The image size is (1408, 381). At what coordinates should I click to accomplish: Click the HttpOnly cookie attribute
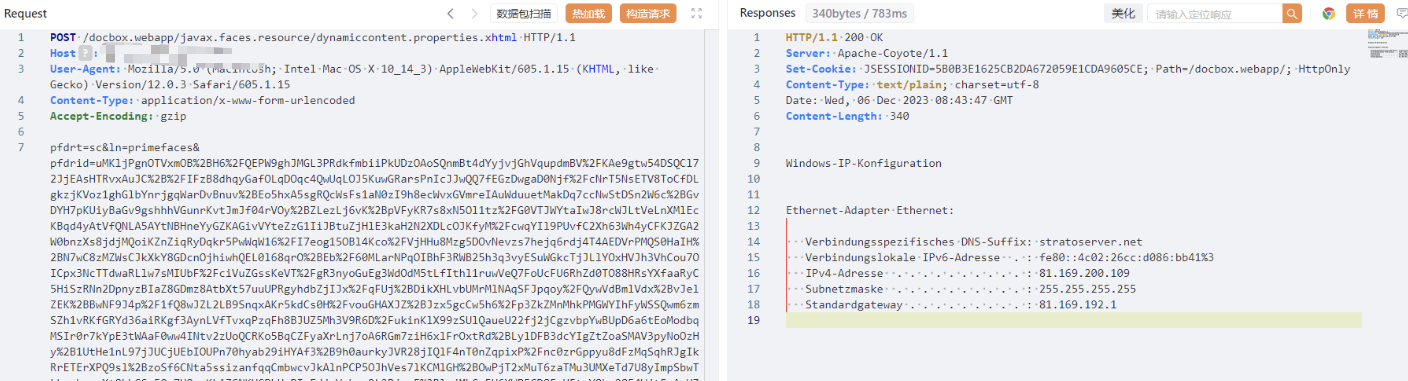[x=1325, y=69]
